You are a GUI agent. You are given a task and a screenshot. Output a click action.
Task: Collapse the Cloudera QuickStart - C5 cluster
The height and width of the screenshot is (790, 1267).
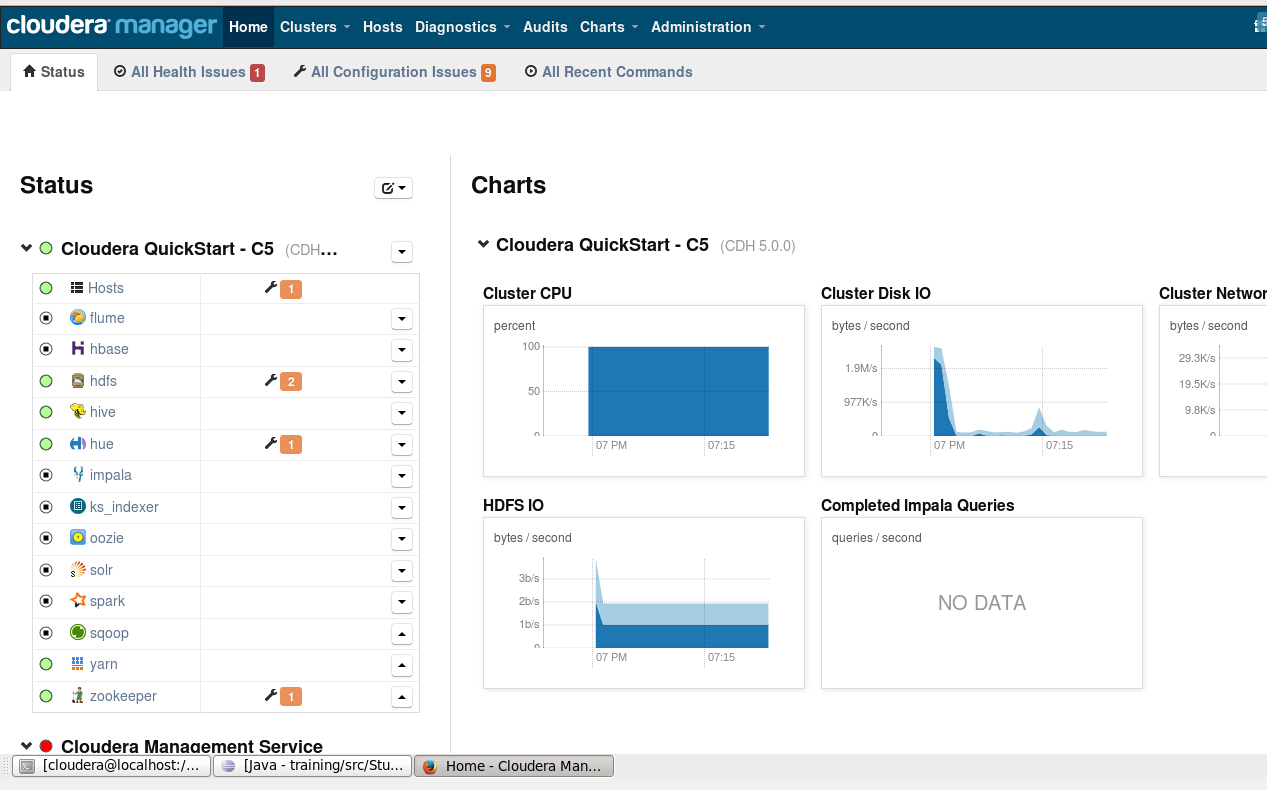tap(24, 247)
